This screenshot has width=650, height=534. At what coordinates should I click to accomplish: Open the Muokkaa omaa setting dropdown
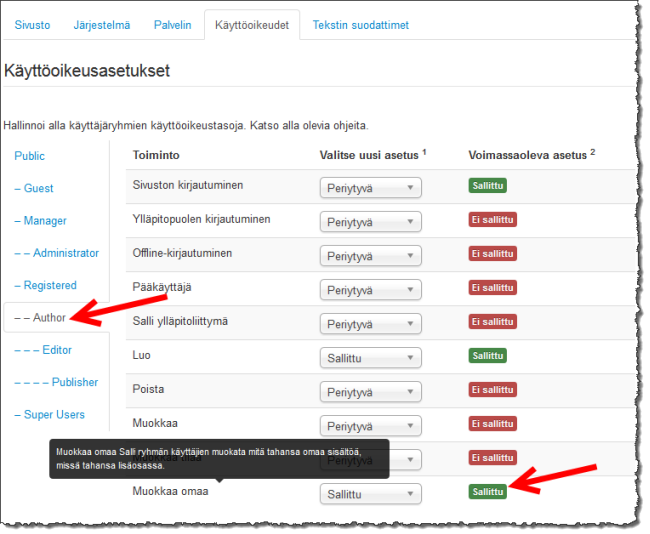click(370, 494)
